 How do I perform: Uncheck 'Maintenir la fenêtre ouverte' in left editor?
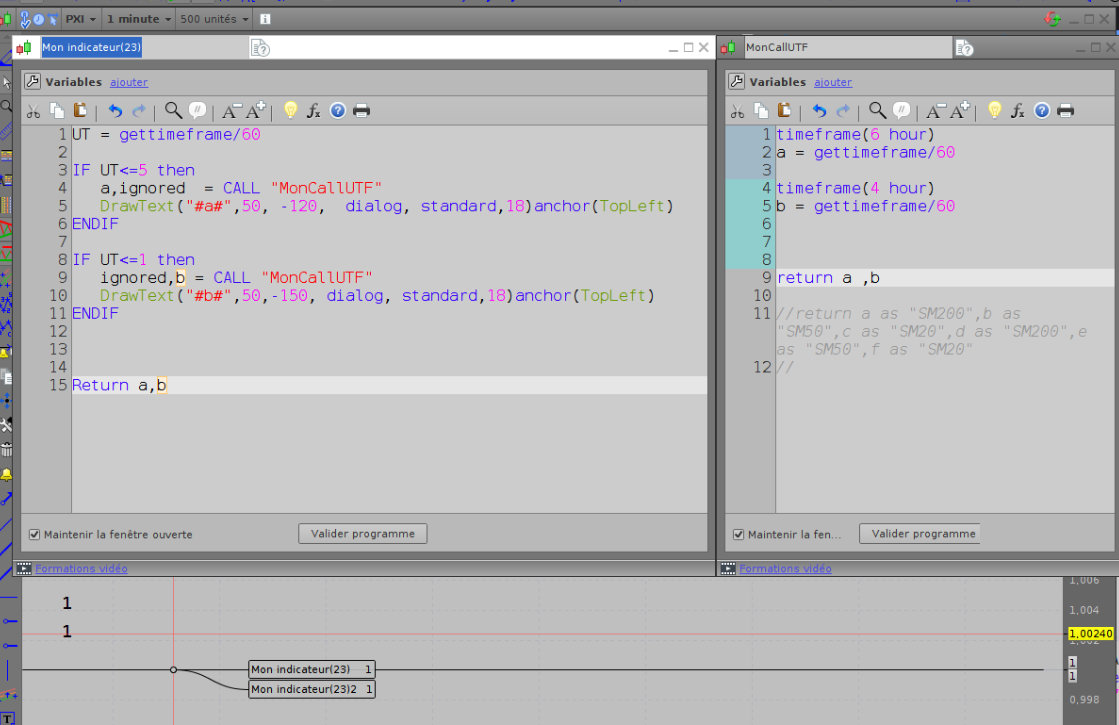[x=35, y=534]
